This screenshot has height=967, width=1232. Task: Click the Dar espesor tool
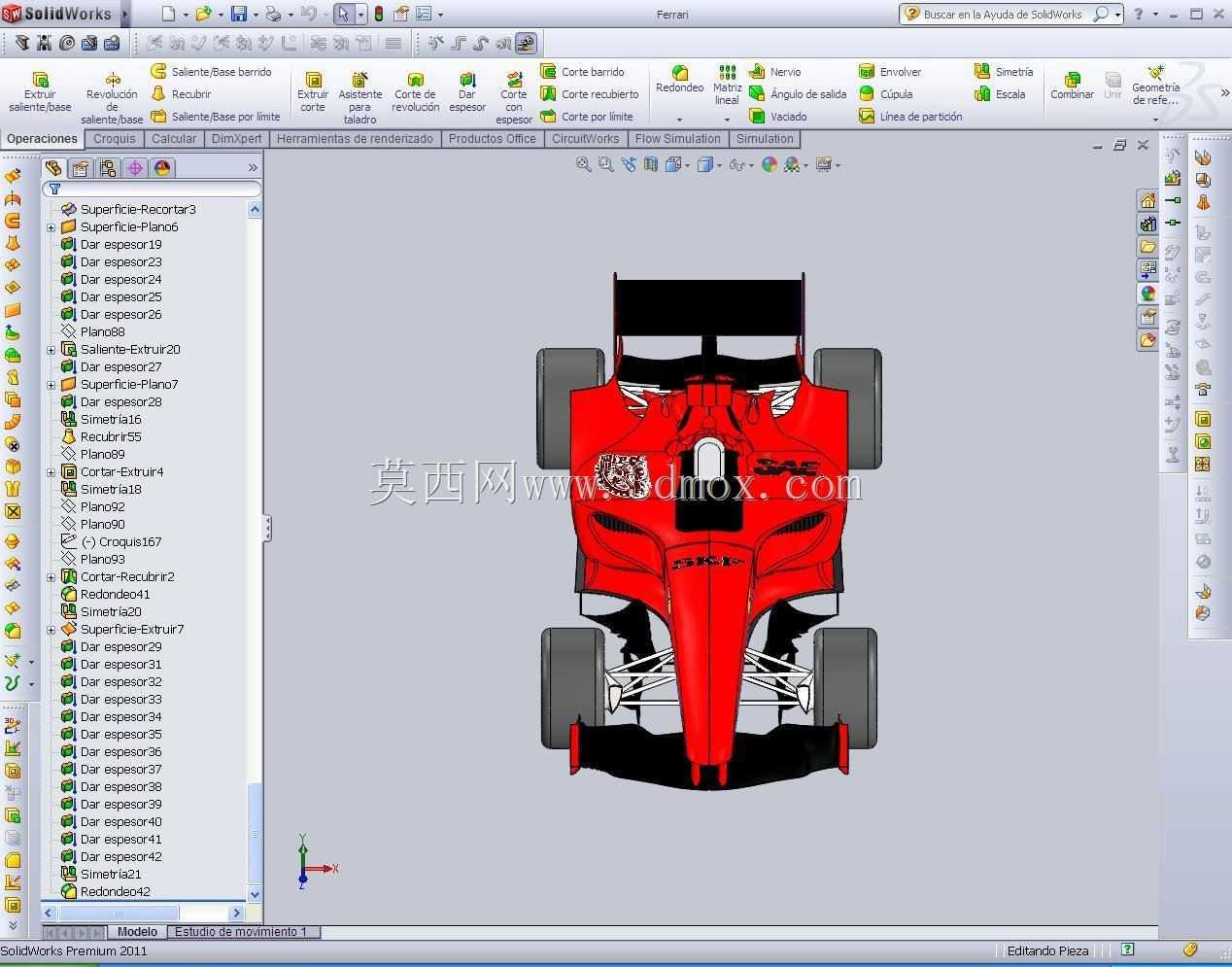click(x=467, y=92)
